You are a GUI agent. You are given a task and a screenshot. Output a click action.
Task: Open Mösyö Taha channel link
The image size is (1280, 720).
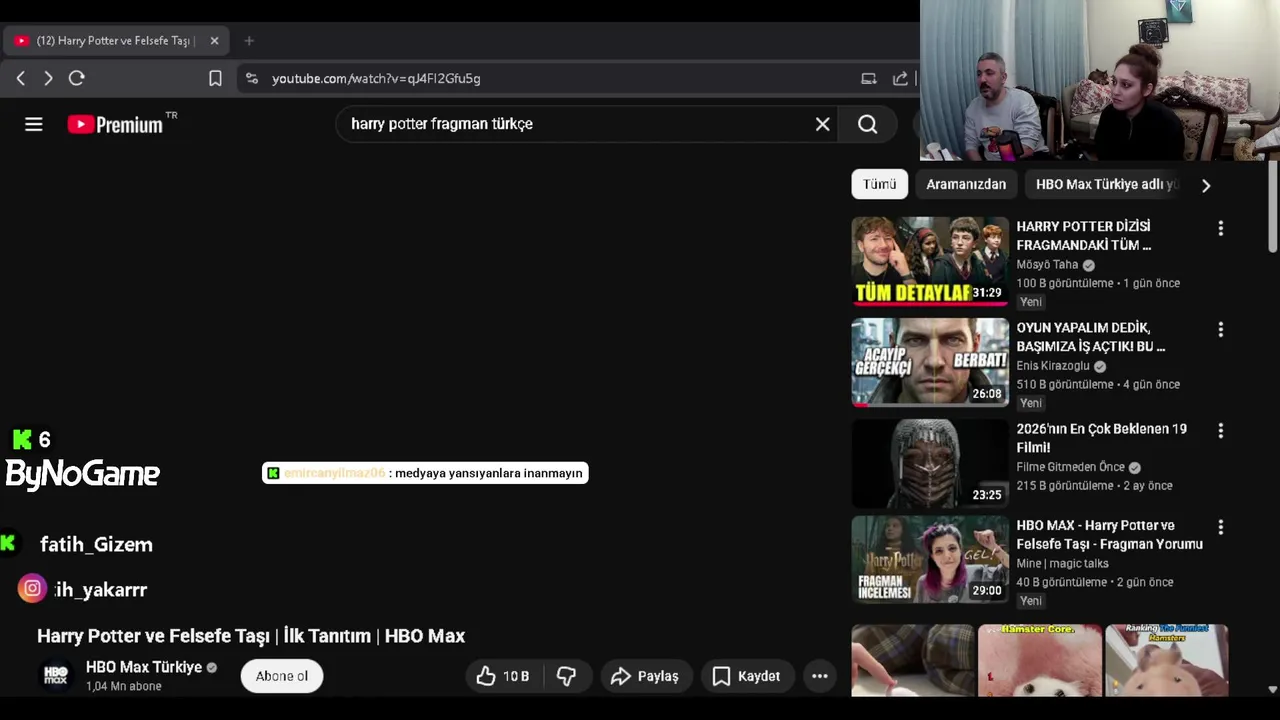click(x=1047, y=265)
